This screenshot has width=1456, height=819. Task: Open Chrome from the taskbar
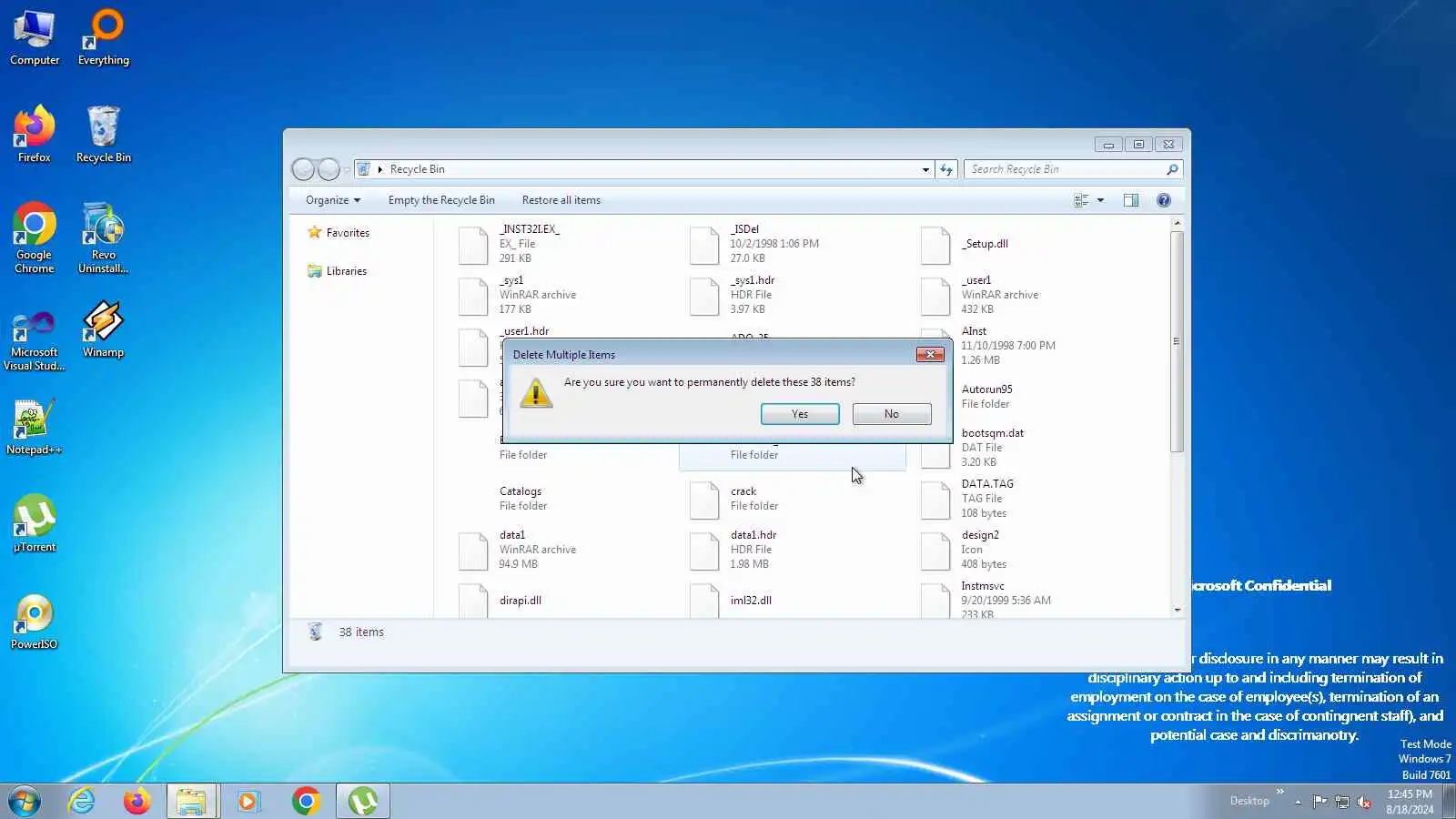pos(307,802)
